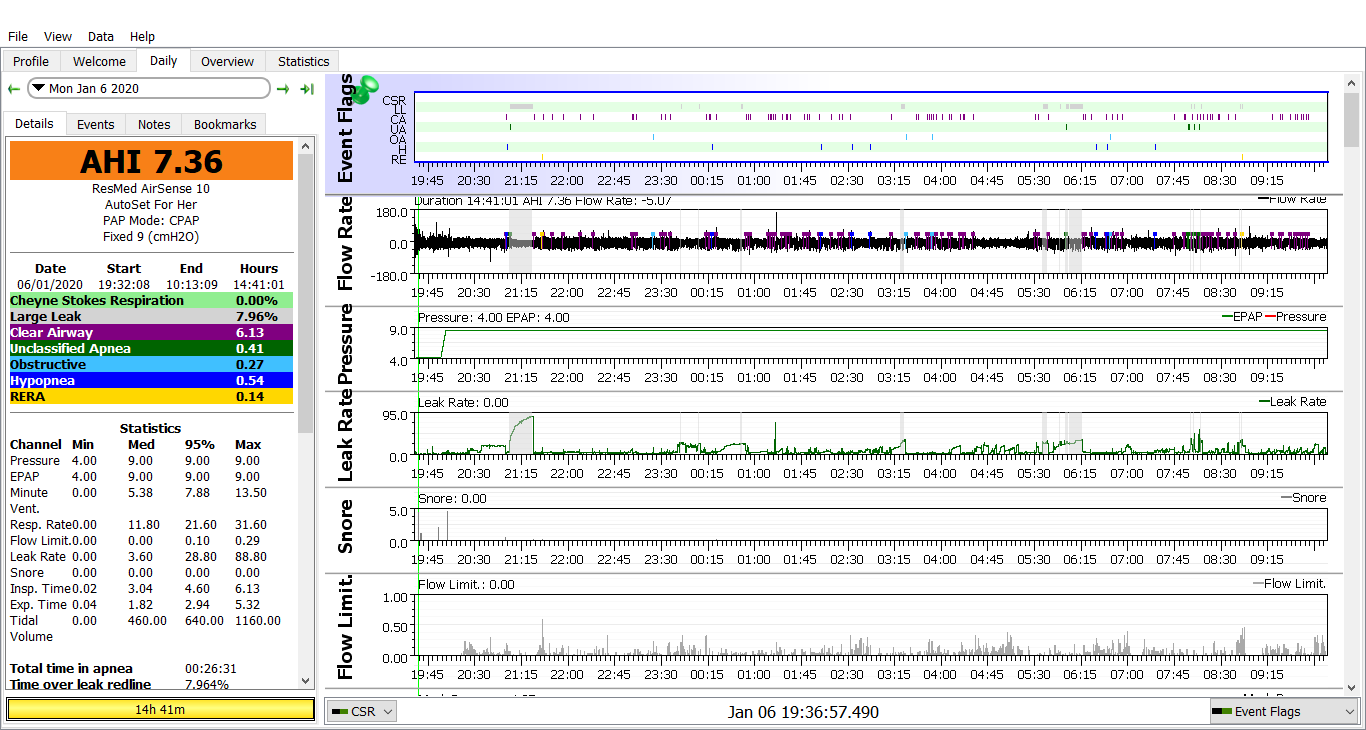Click the Leak Rate graph title
The image size is (1366, 730).
[346, 437]
